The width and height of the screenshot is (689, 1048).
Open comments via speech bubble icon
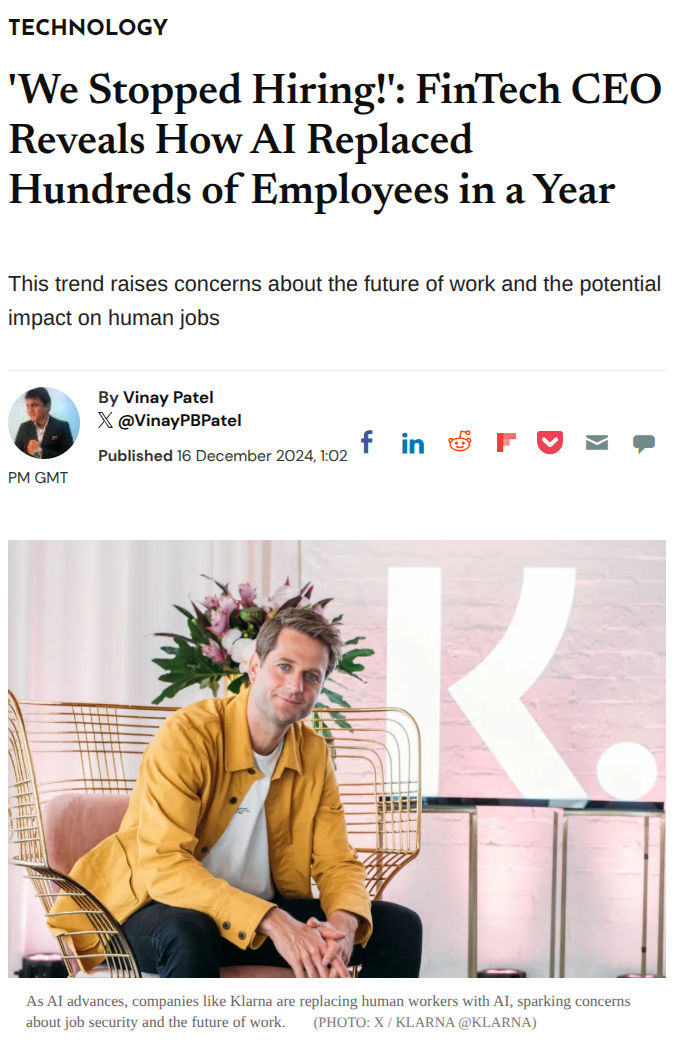(x=644, y=443)
